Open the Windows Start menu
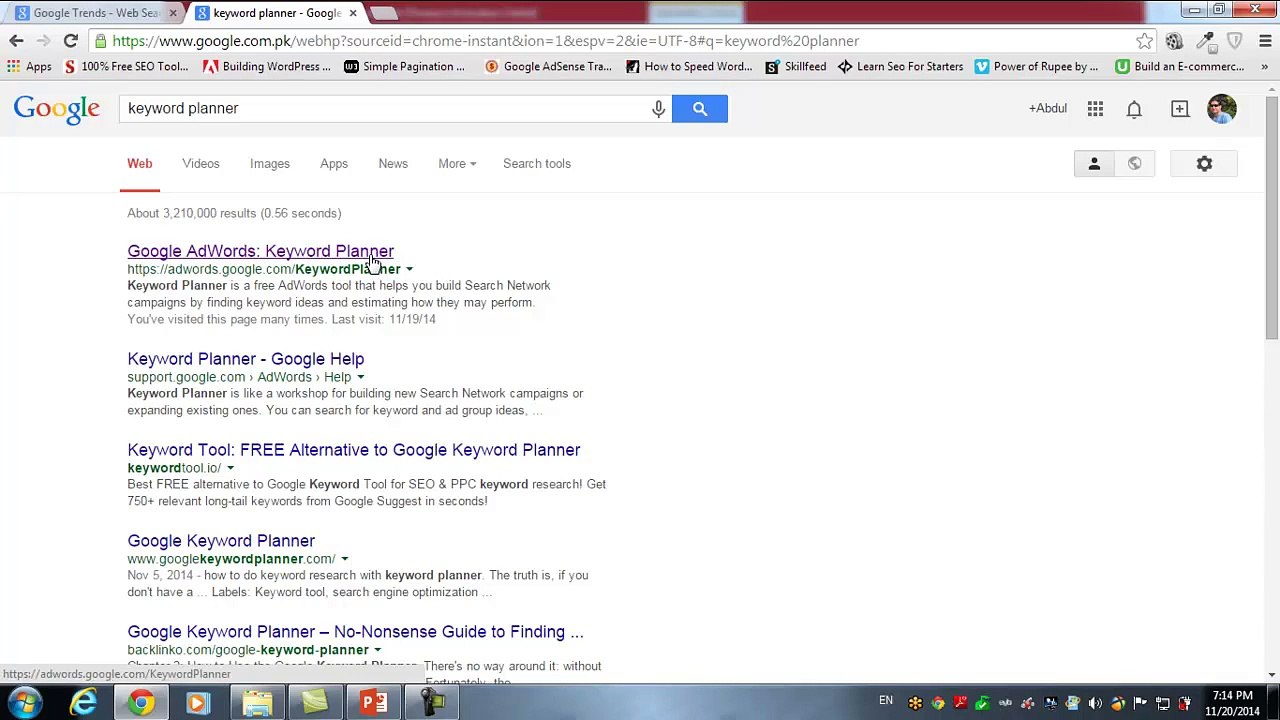Image resolution: width=1280 pixels, height=720 pixels. click(24, 703)
